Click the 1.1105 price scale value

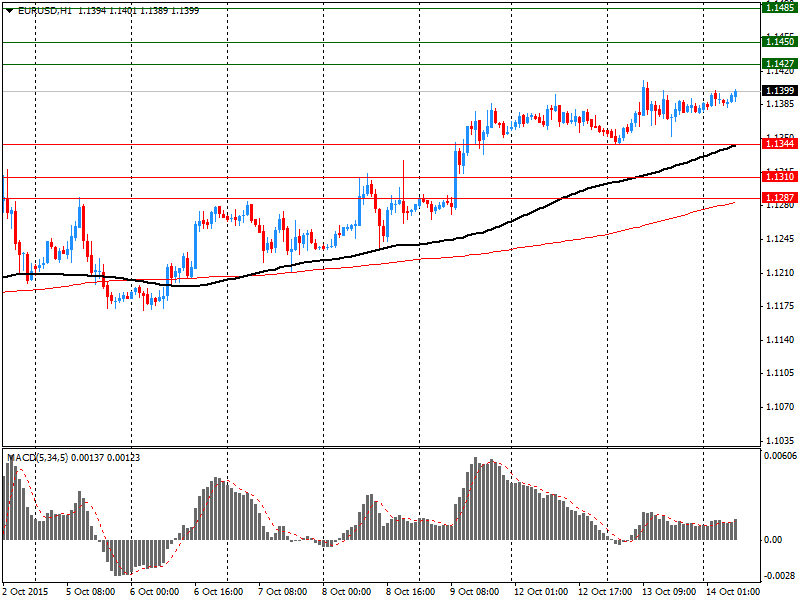tap(780, 372)
